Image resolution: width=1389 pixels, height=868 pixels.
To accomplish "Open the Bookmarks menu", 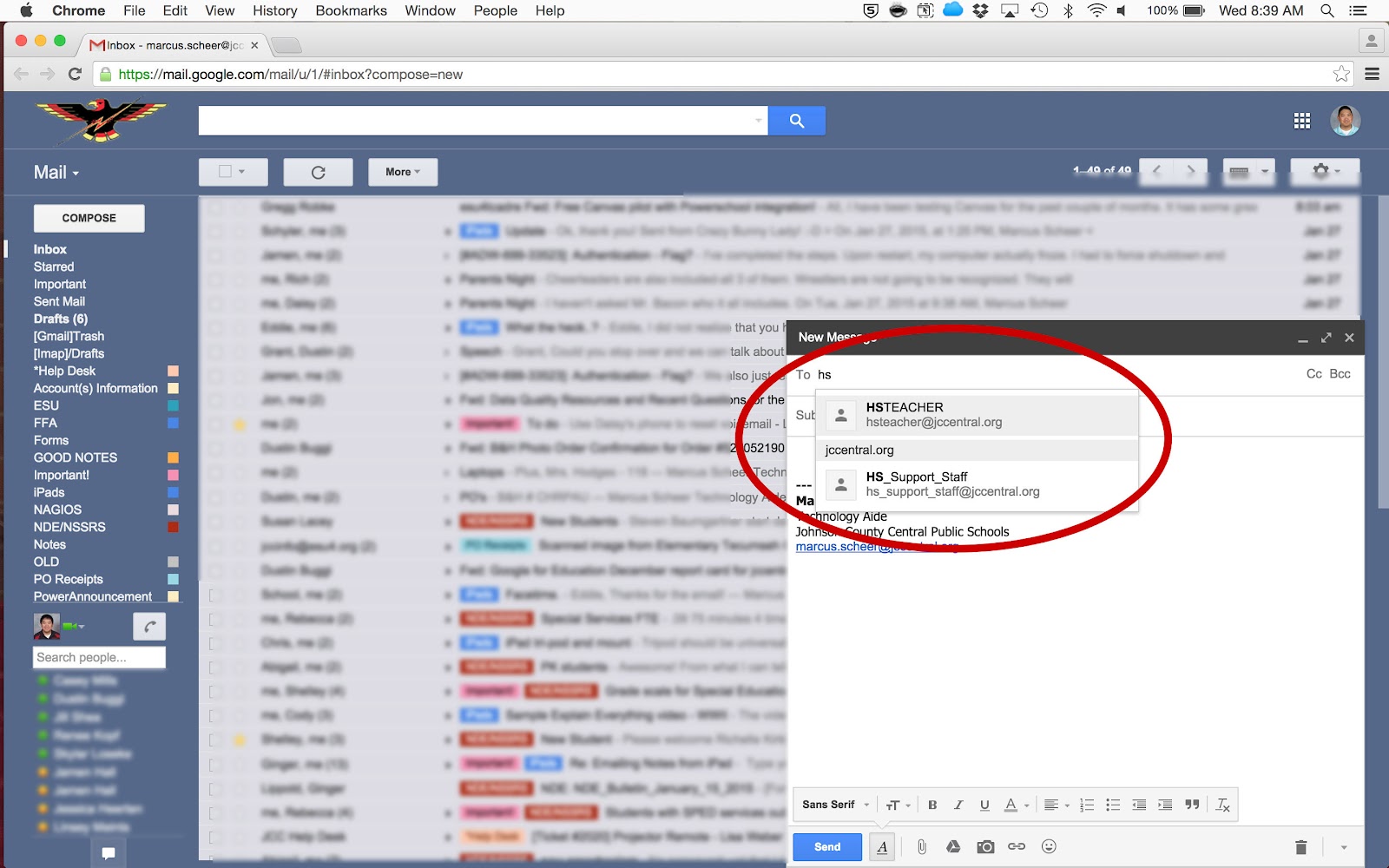I will 352,10.
